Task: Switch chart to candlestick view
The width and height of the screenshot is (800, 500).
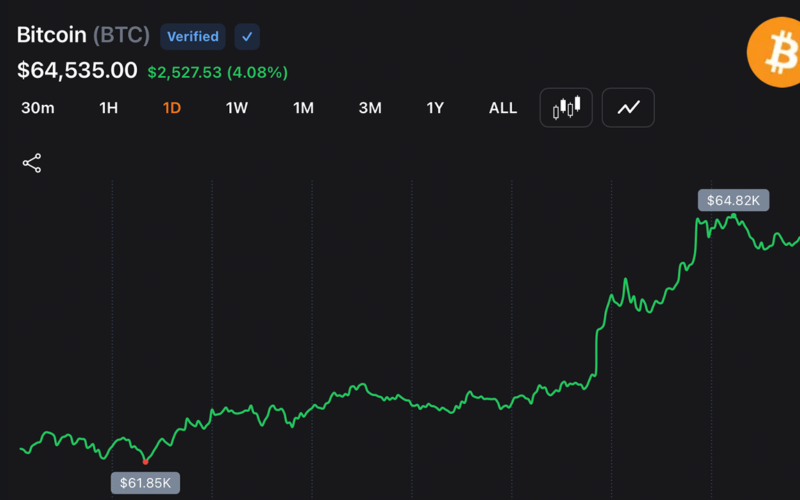Action: pyautogui.click(x=566, y=108)
